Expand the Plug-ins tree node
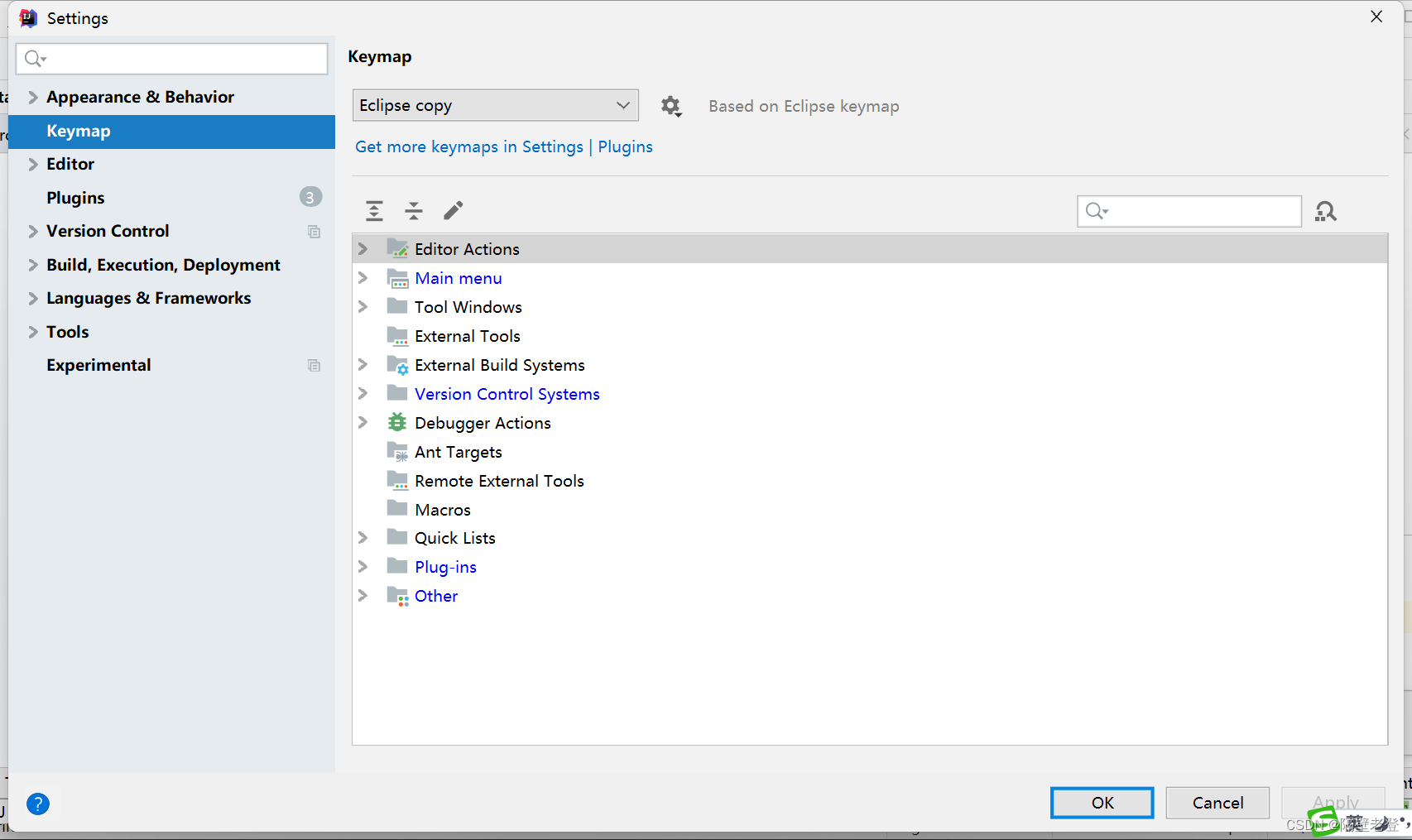1412x840 pixels. pyautogui.click(x=363, y=567)
